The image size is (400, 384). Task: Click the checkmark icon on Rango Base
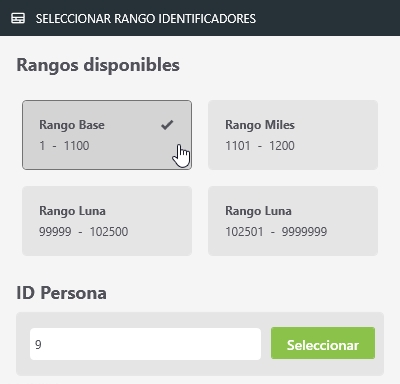click(x=167, y=125)
